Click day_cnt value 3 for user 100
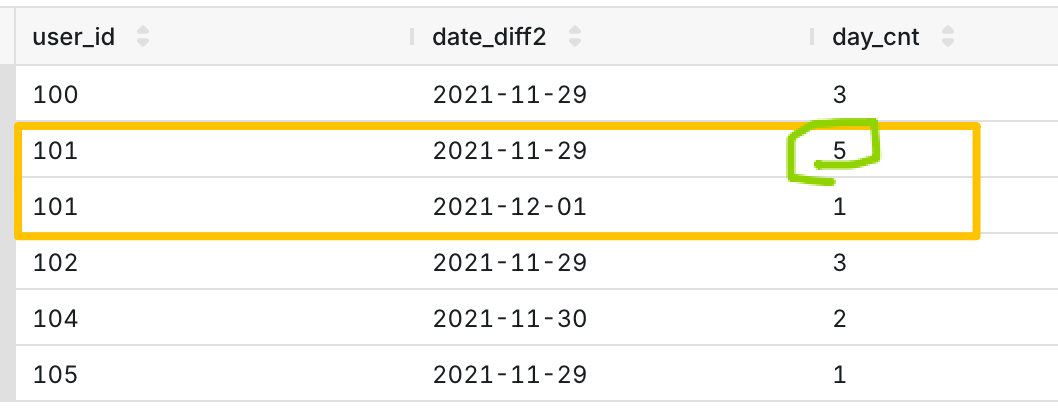This screenshot has width=1058, height=410. [839, 95]
